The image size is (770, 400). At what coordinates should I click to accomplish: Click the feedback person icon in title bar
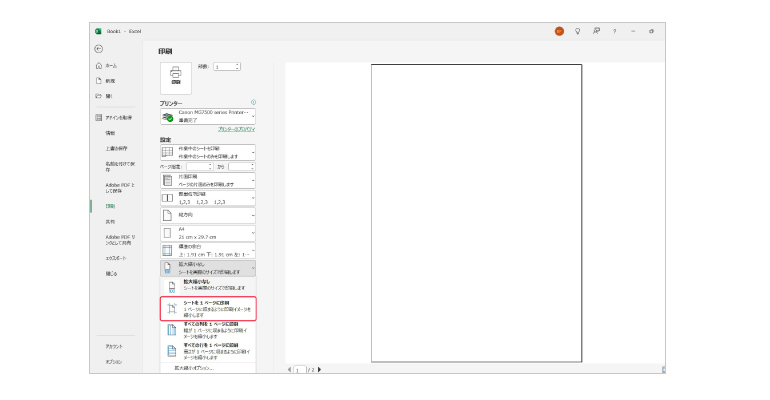[x=596, y=31]
